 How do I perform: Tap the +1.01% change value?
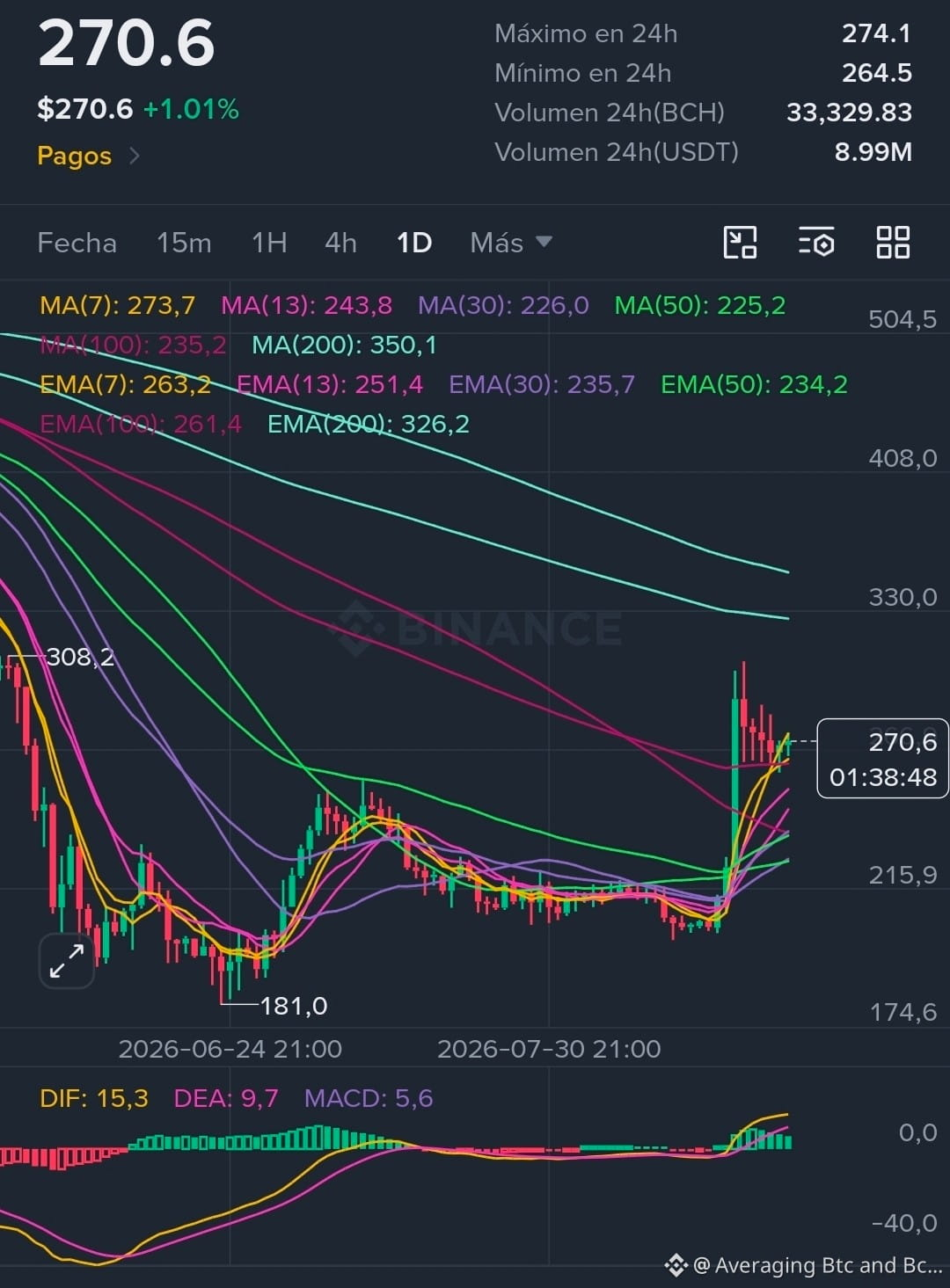click(x=191, y=110)
